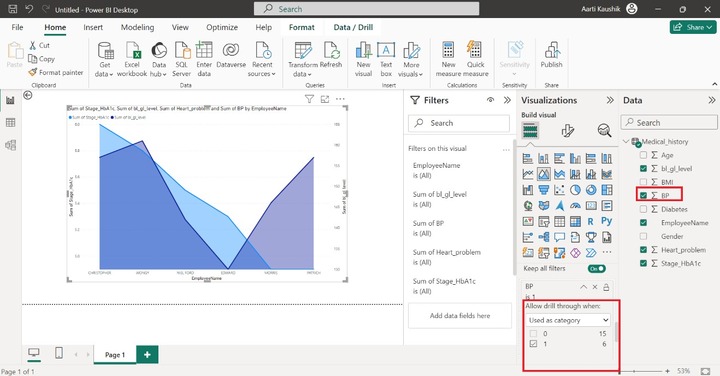Open Focus mode on the chart
The width and height of the screenshot is (720, 376).
click(x=325, y=99)
